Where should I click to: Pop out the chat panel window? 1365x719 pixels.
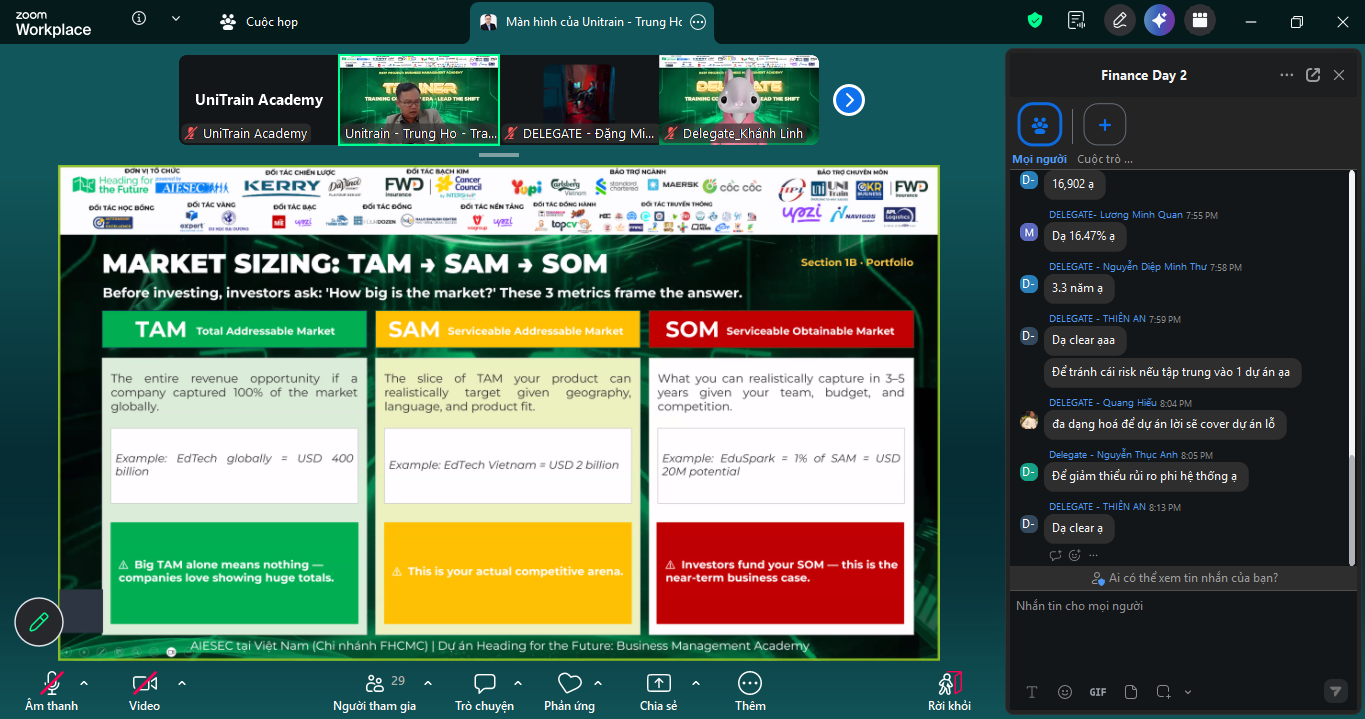pos(1313,75)
